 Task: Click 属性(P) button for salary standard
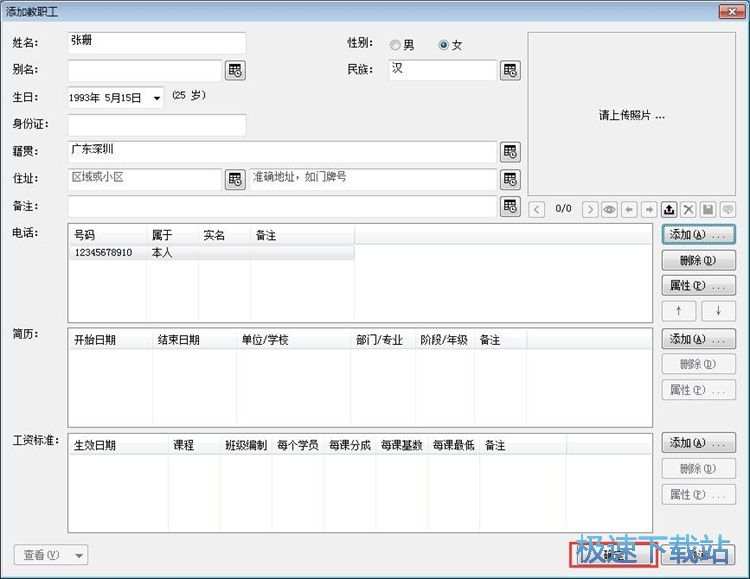pyautogui.click(x=698, y=494)
